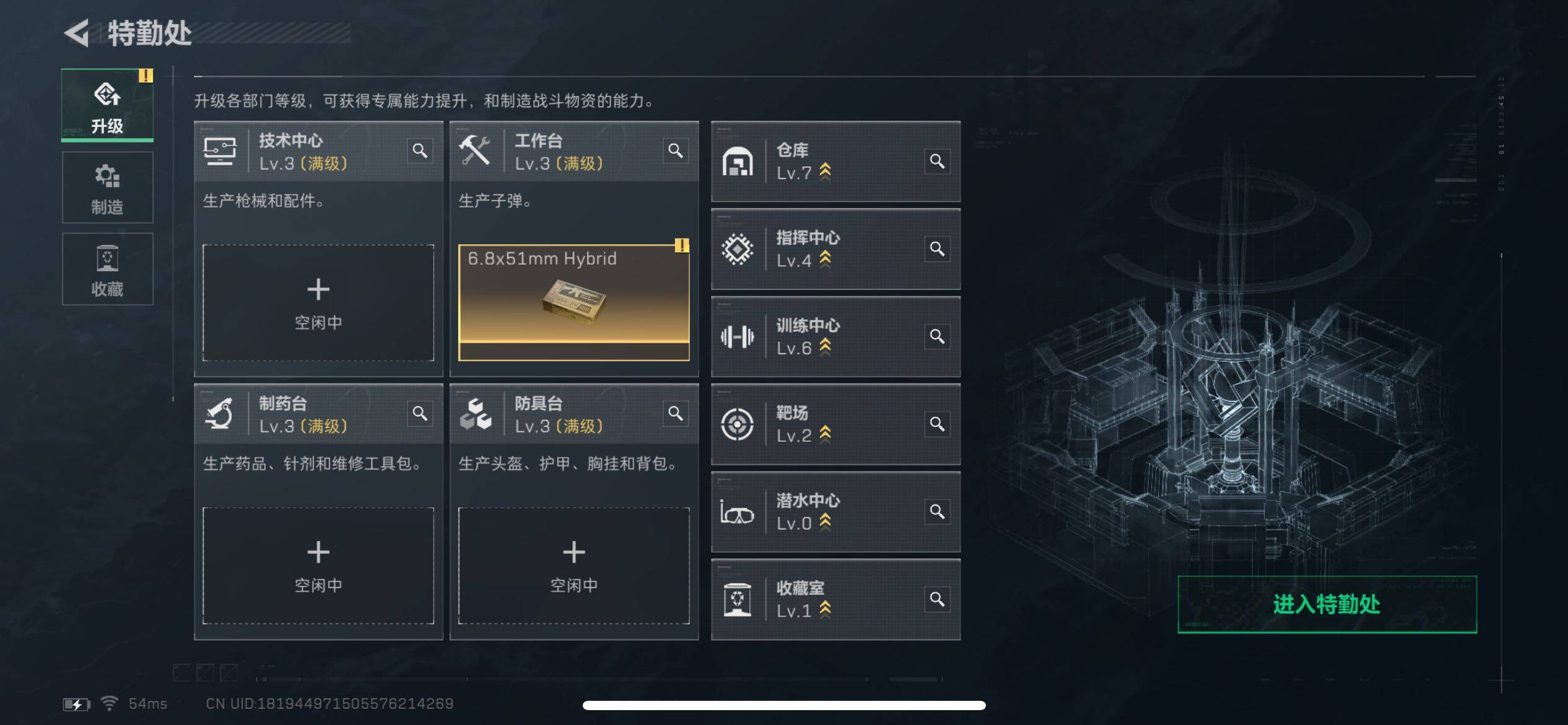
Task: Add production in 技术中心 idle slot
Action: click(318, 303)
